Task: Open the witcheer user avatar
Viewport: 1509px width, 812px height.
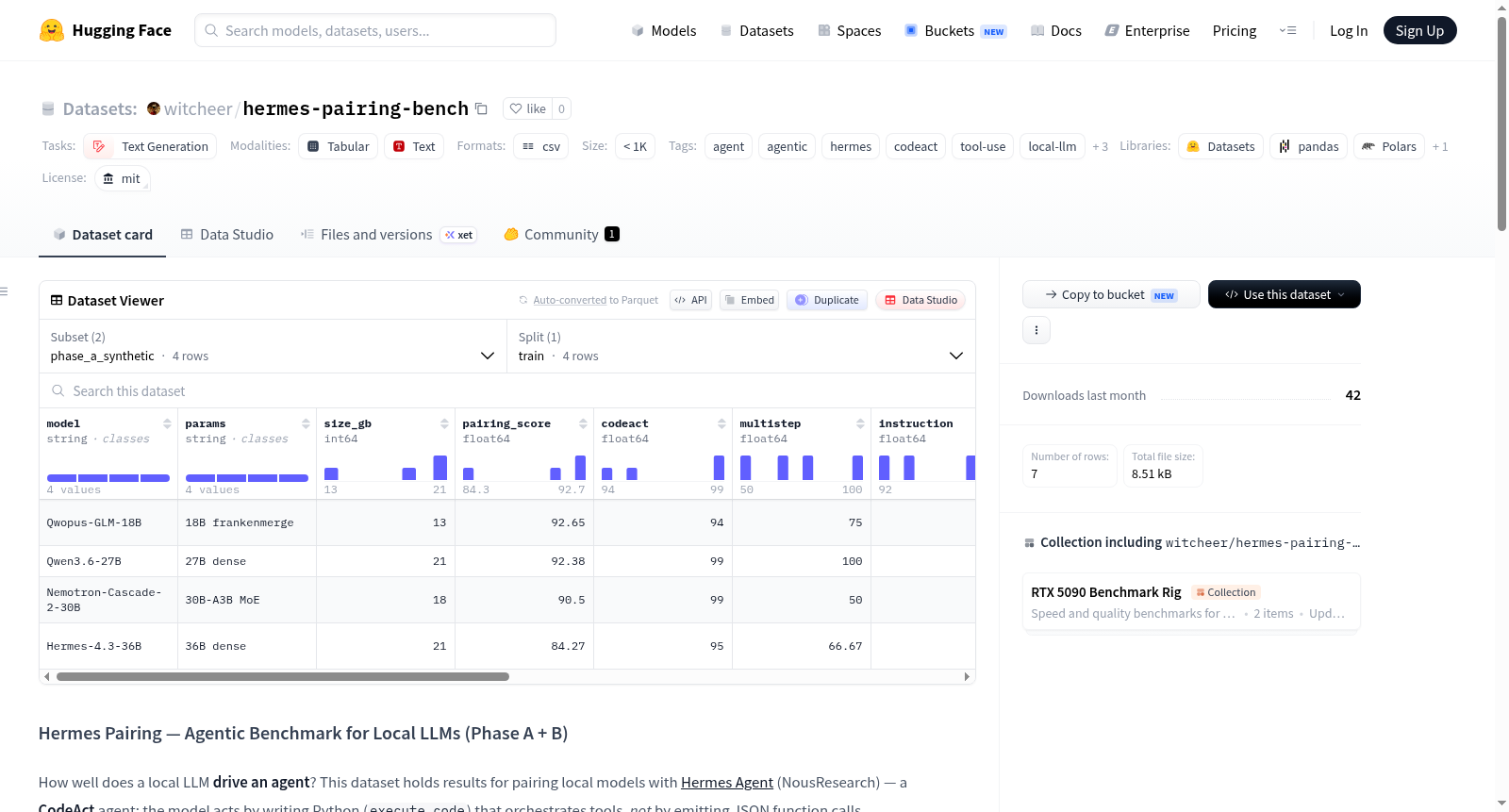Action: click(154, 108)
